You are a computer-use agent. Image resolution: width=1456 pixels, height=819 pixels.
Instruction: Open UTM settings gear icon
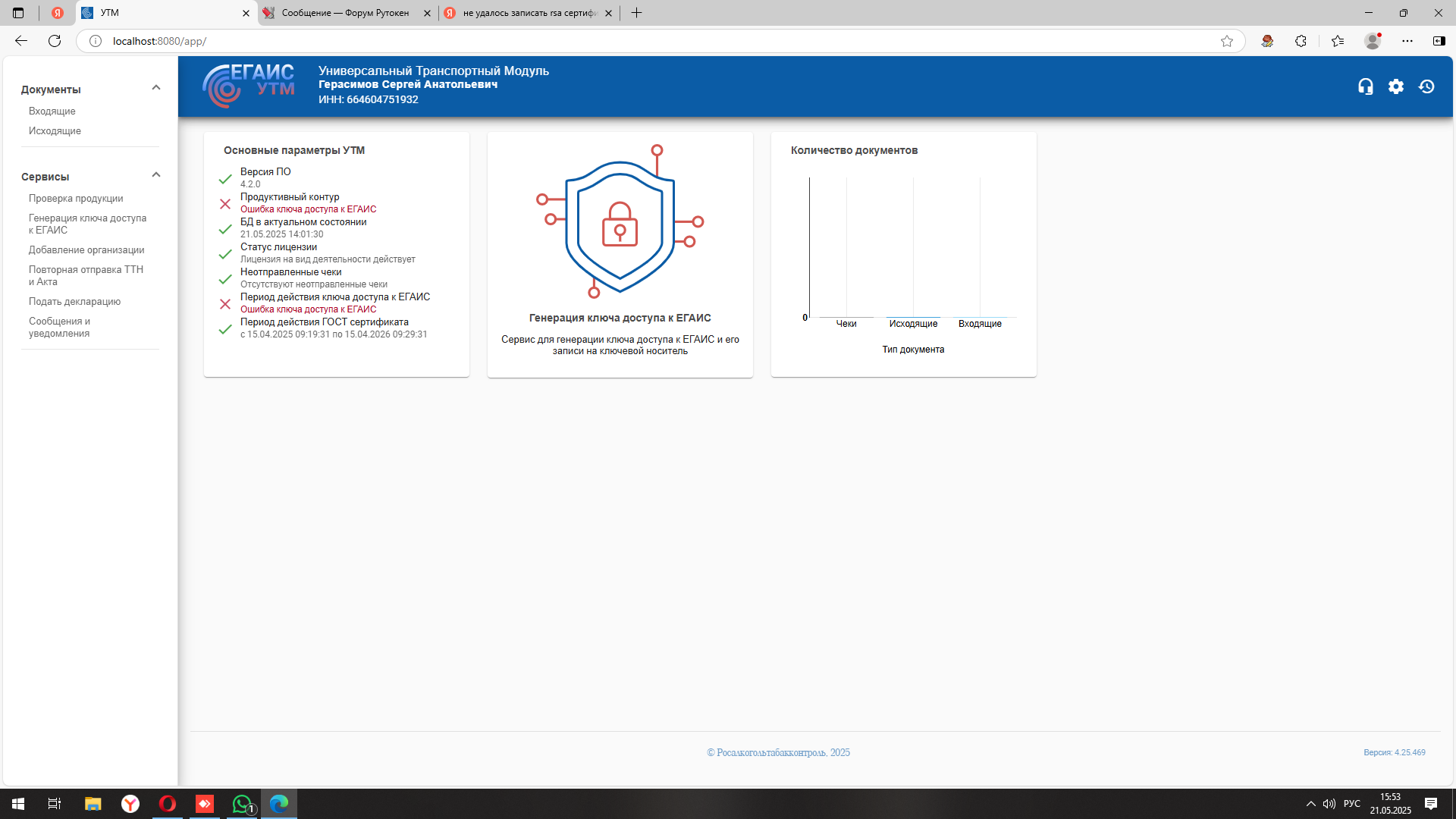click(x=1396, y=86)
